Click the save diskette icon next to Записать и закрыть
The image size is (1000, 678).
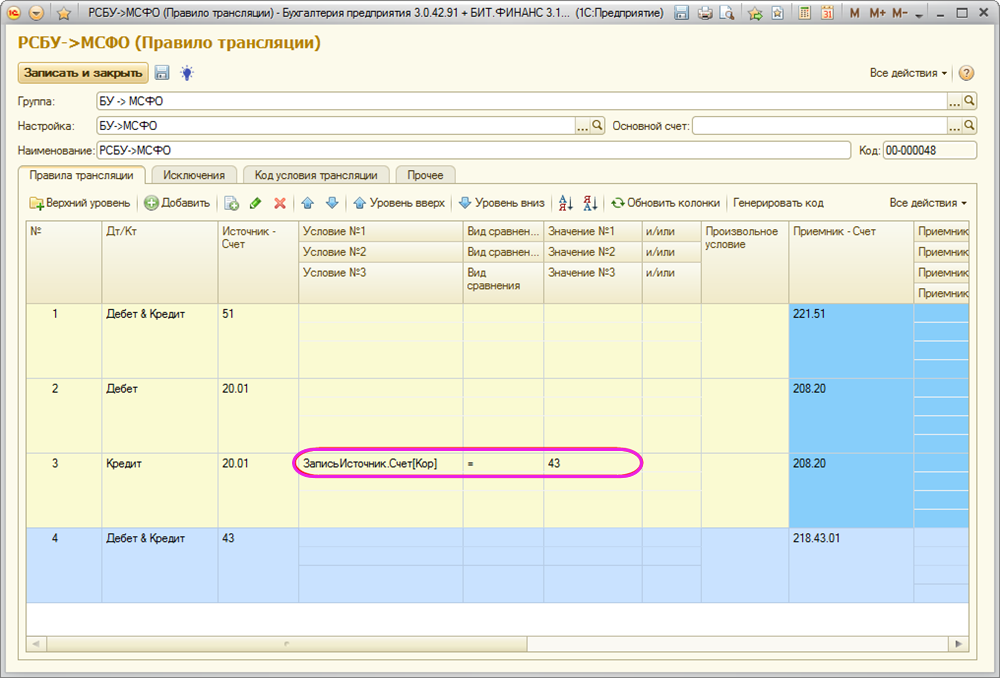coord(162,73)
